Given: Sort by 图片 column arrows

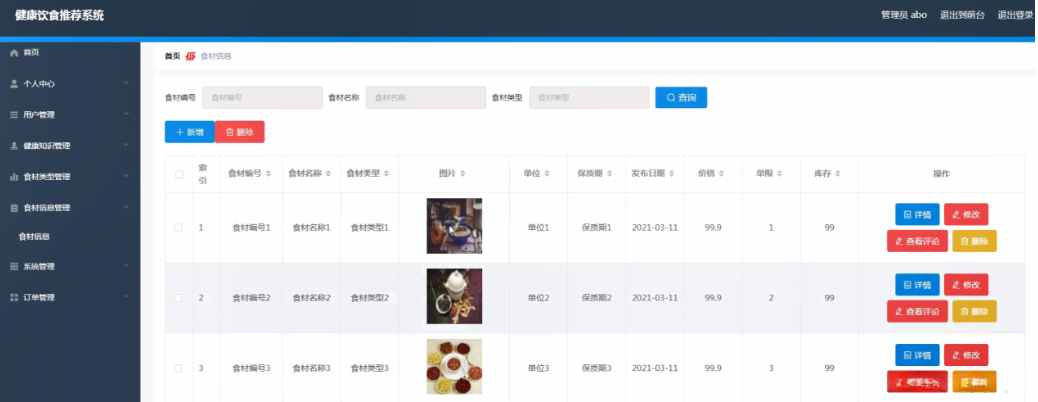Looking at the screenshot, I should [x=463, y=174].
